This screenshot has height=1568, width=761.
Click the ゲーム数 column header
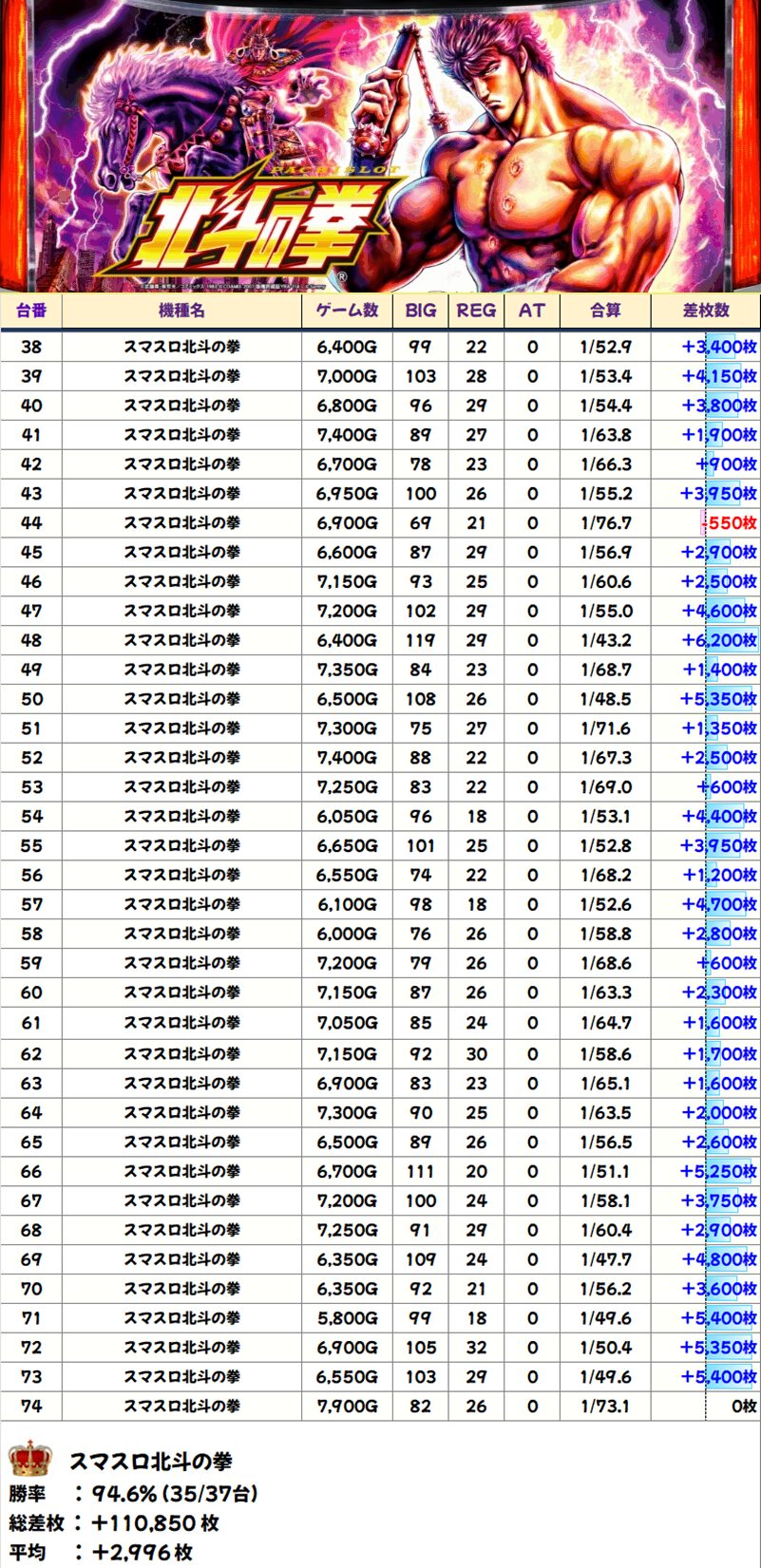coord(347,311)
